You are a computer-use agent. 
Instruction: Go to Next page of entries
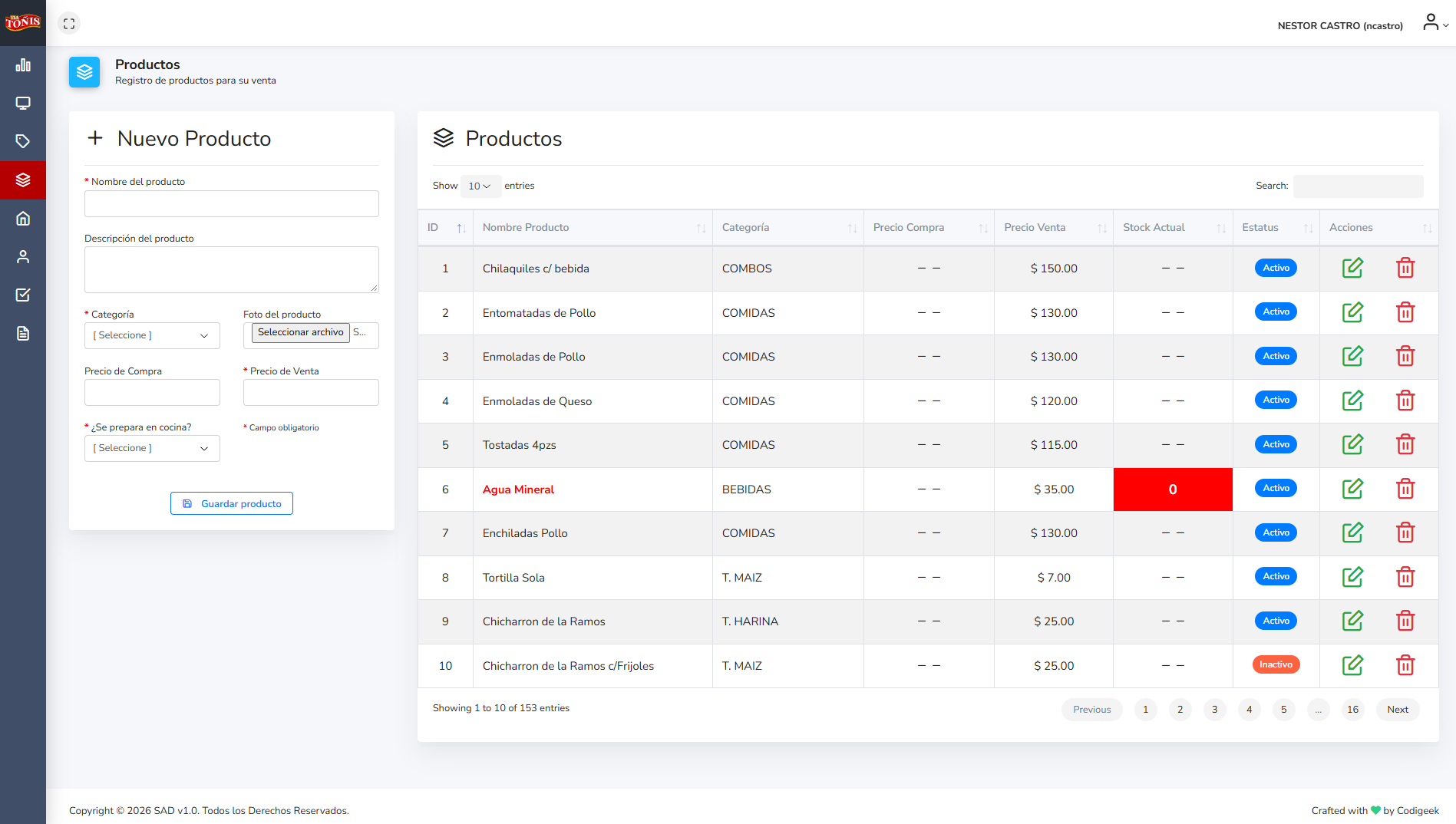[x=1398, y=710]
